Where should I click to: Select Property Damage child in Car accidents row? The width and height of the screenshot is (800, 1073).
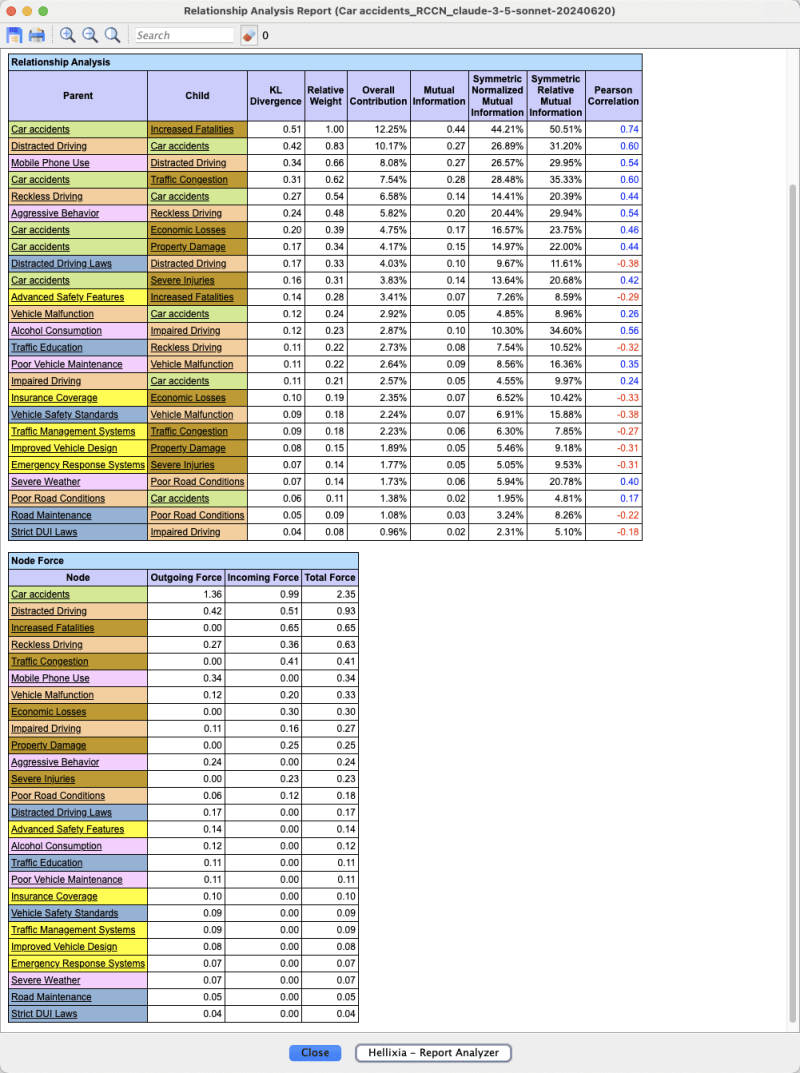click(188, 246)
